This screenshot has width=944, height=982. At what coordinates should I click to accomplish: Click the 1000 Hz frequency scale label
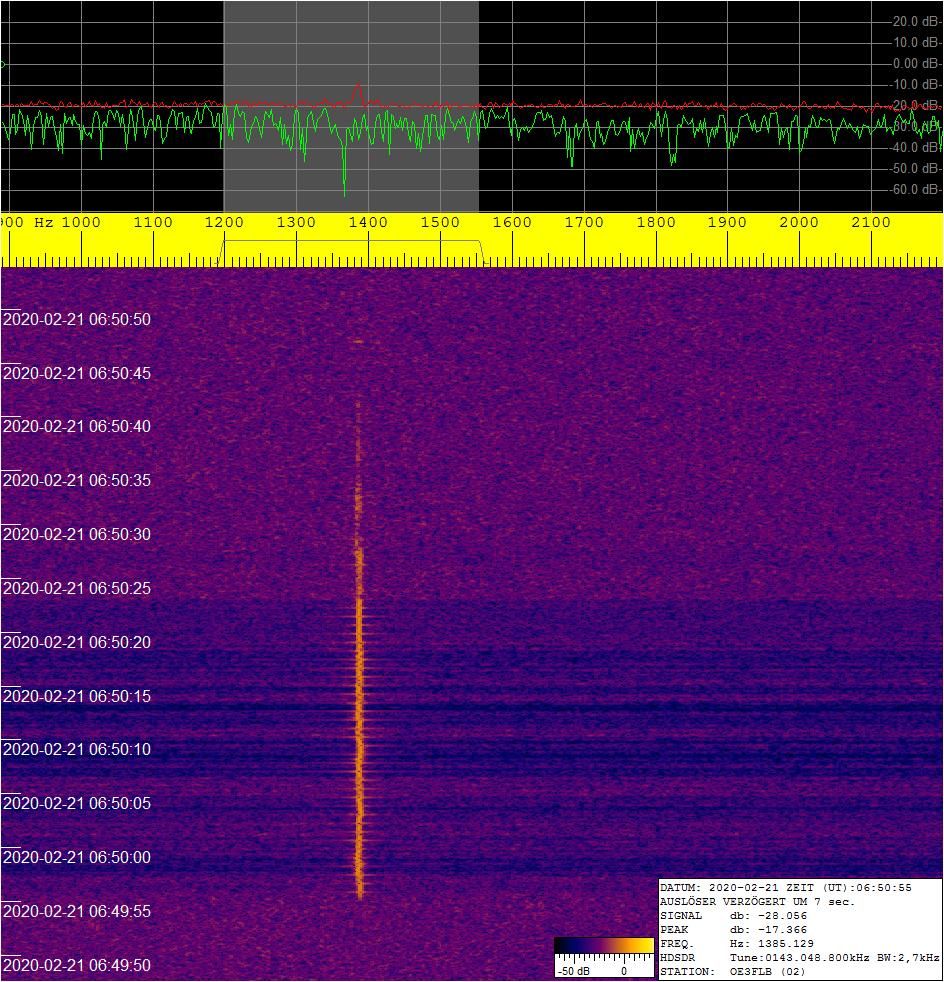tap(81, 222)
